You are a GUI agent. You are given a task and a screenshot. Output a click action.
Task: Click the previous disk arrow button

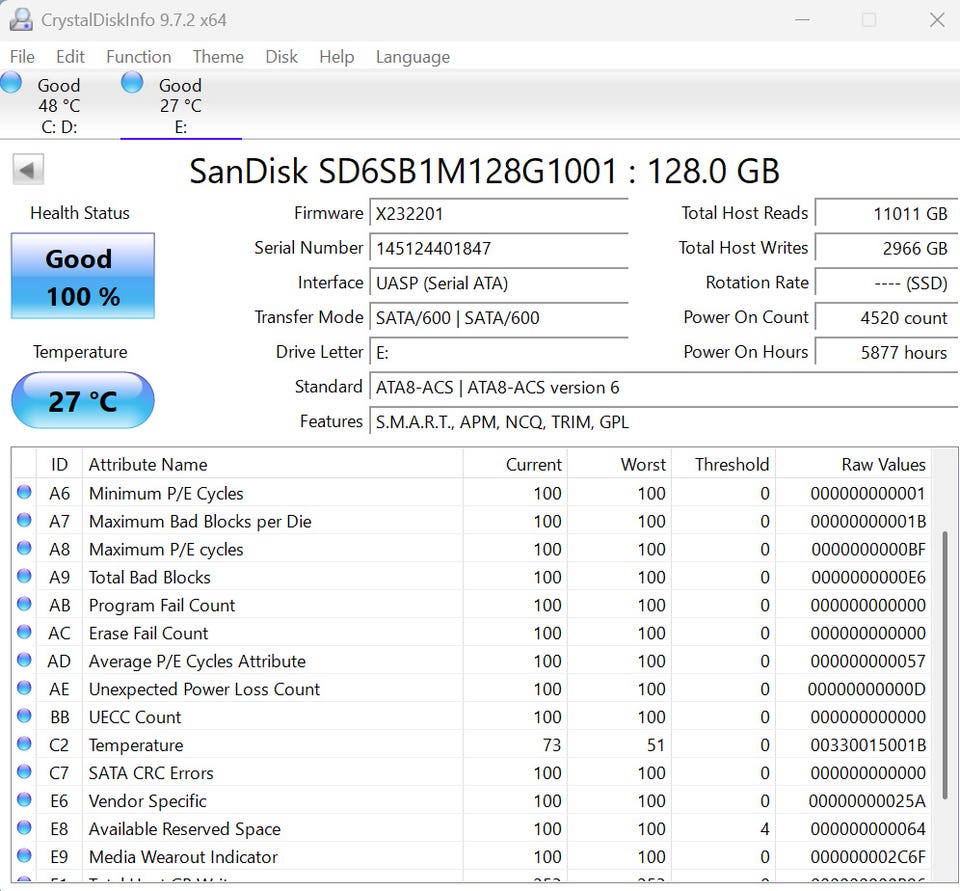pyautogui.click(x=28, y=170)
